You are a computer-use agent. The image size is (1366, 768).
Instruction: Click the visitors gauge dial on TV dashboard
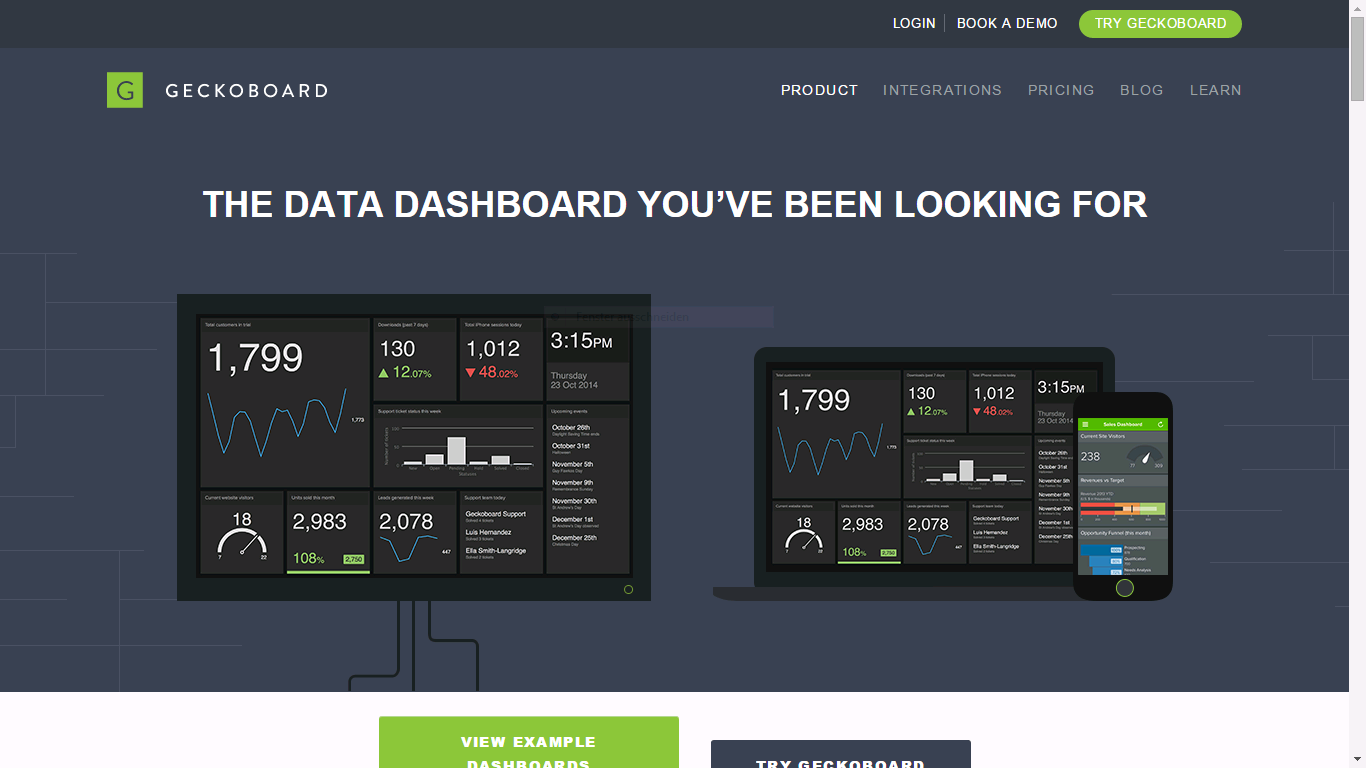(x=242, y=541)
